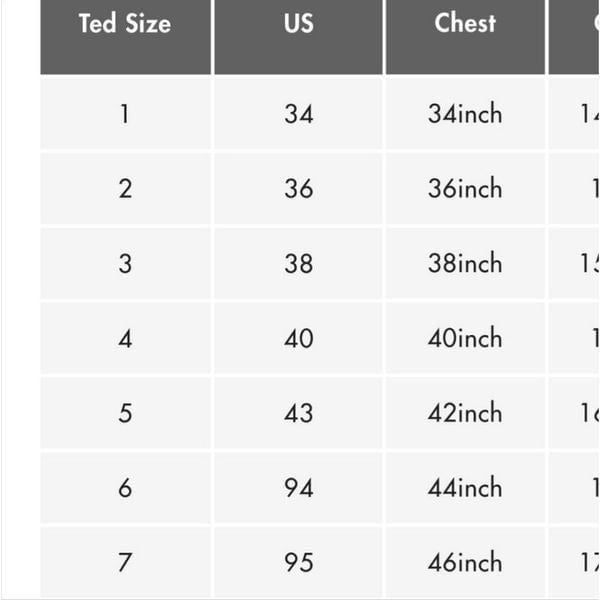Click the US size 34 cell
The image size is (600, 600).
298,113
